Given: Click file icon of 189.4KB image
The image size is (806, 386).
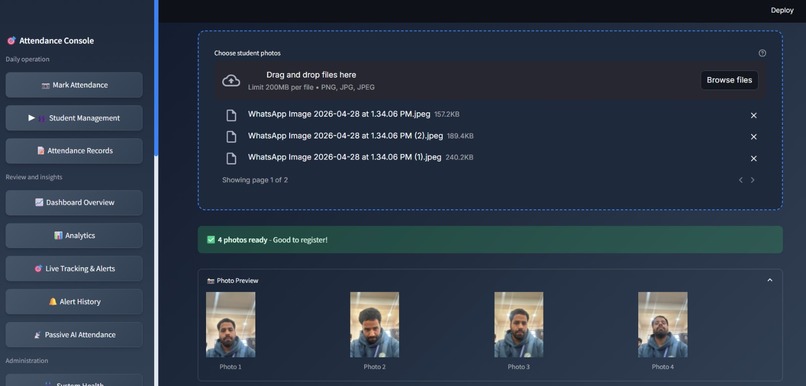Looking at the screenshot, I should coord(231,137).
